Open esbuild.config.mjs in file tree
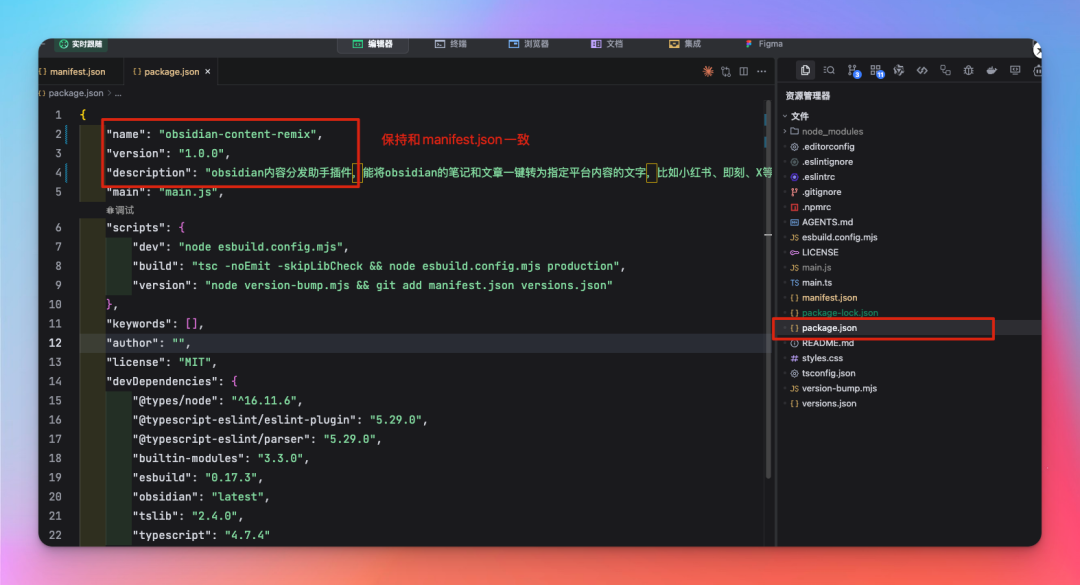1080x585 pixels. tap(840, 237)
